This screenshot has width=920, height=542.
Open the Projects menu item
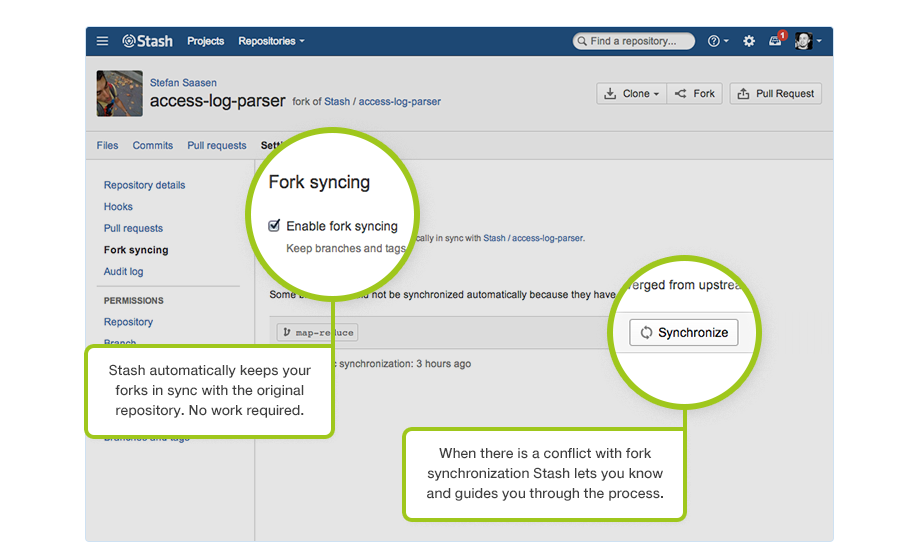[x=205, y=41]
